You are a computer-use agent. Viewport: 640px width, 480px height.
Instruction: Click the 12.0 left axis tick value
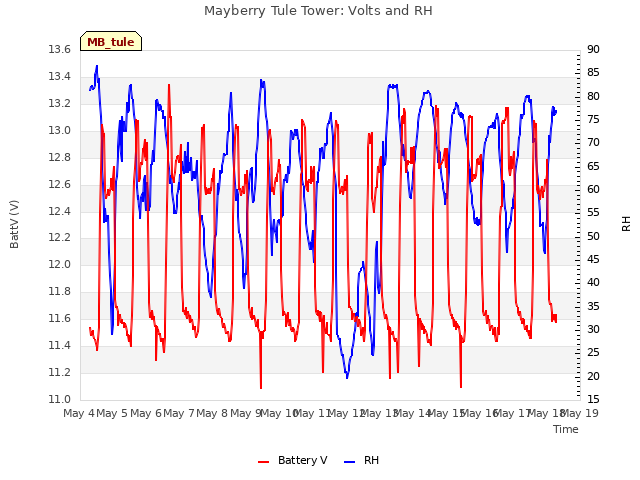click(x=60, y=265)
